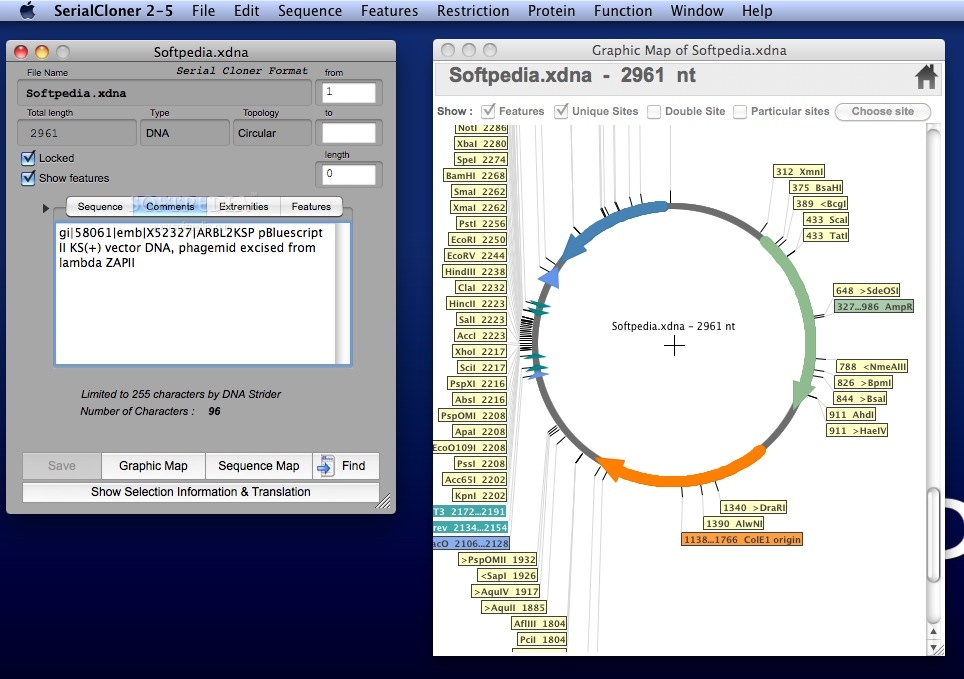Click the Save button
The image size is (964, 679).
pyautogui.click(x=61, y=466)
